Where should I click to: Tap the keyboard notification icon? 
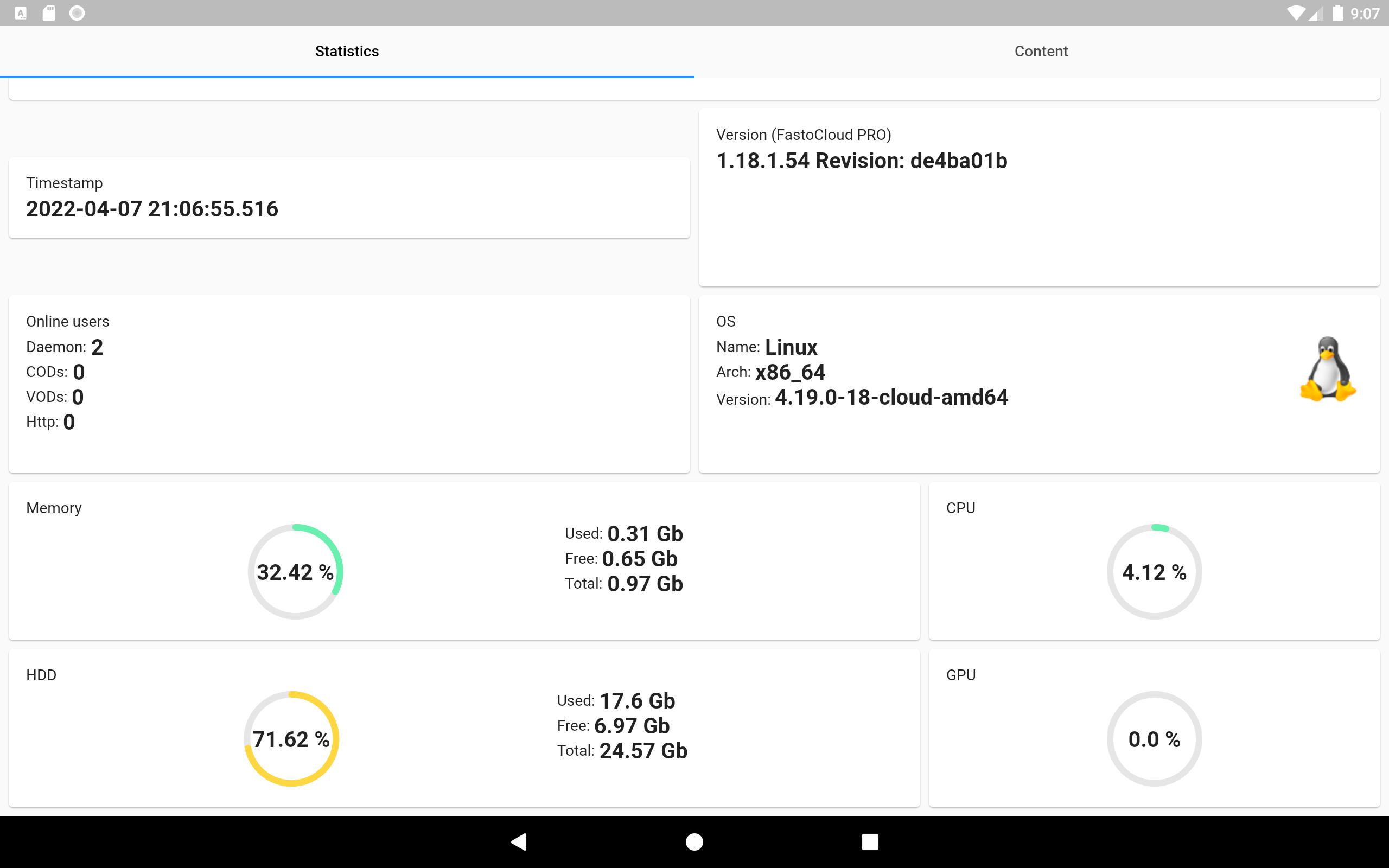(21, 12)
